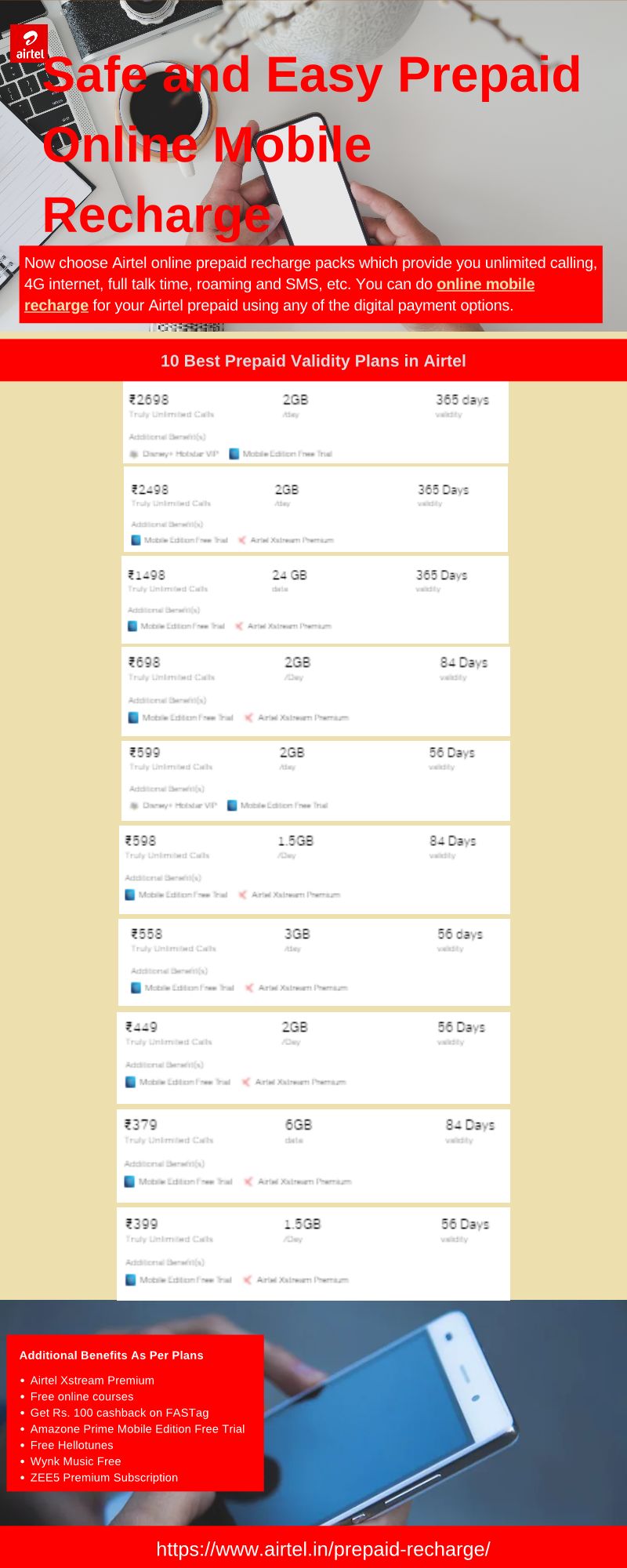The image size is (627, 1568).
Task: Click Mobile Edition icon in ₹399 plan
Action: pyautogui.click(x=131, y=1280)
